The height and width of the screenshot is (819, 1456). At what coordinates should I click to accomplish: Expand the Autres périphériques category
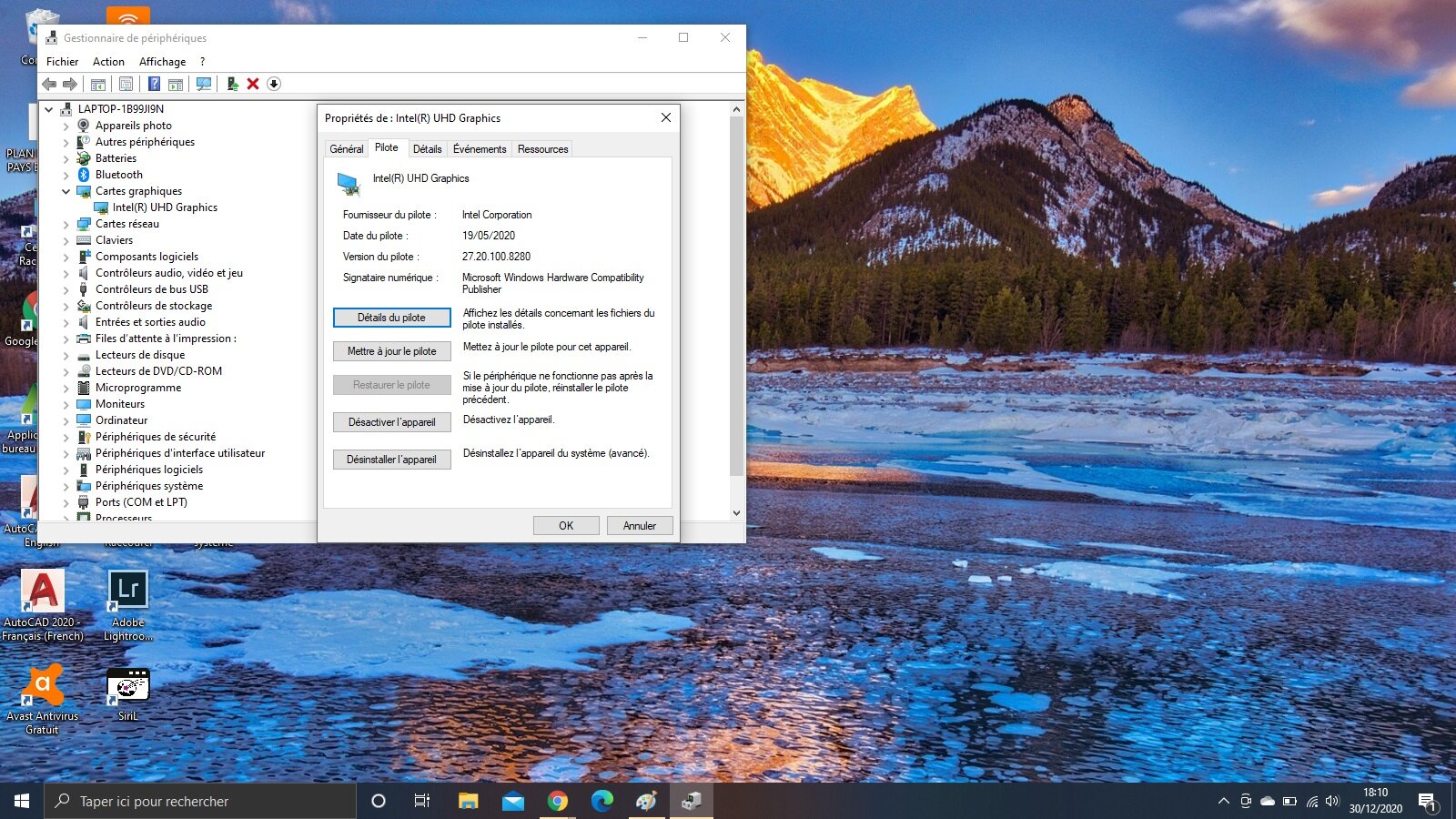pyautogui.click(x=66, y=142)
